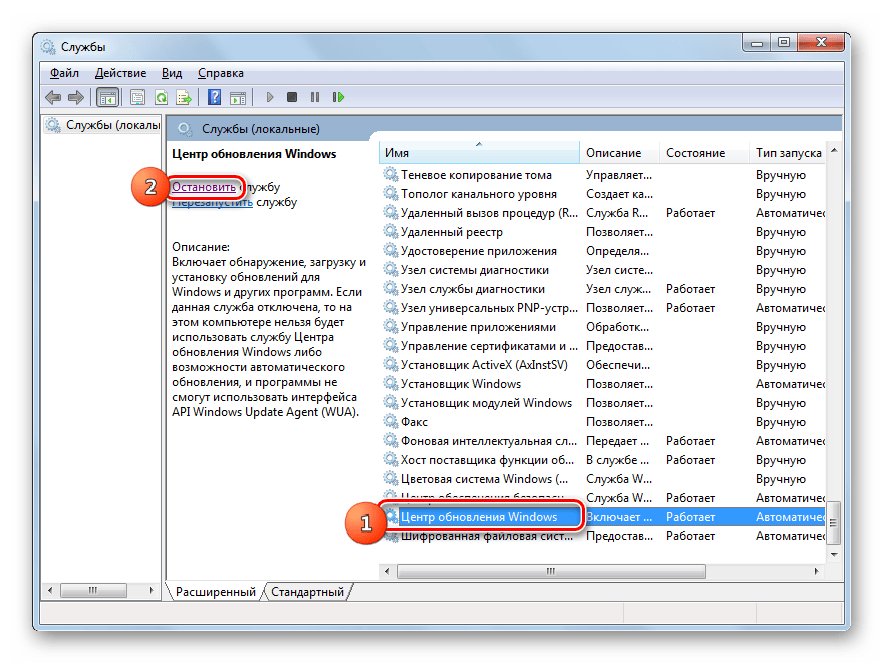Screen dimensions: 884x664
Task: Switch to the Расширенный tab
Action: pos(215,592)
